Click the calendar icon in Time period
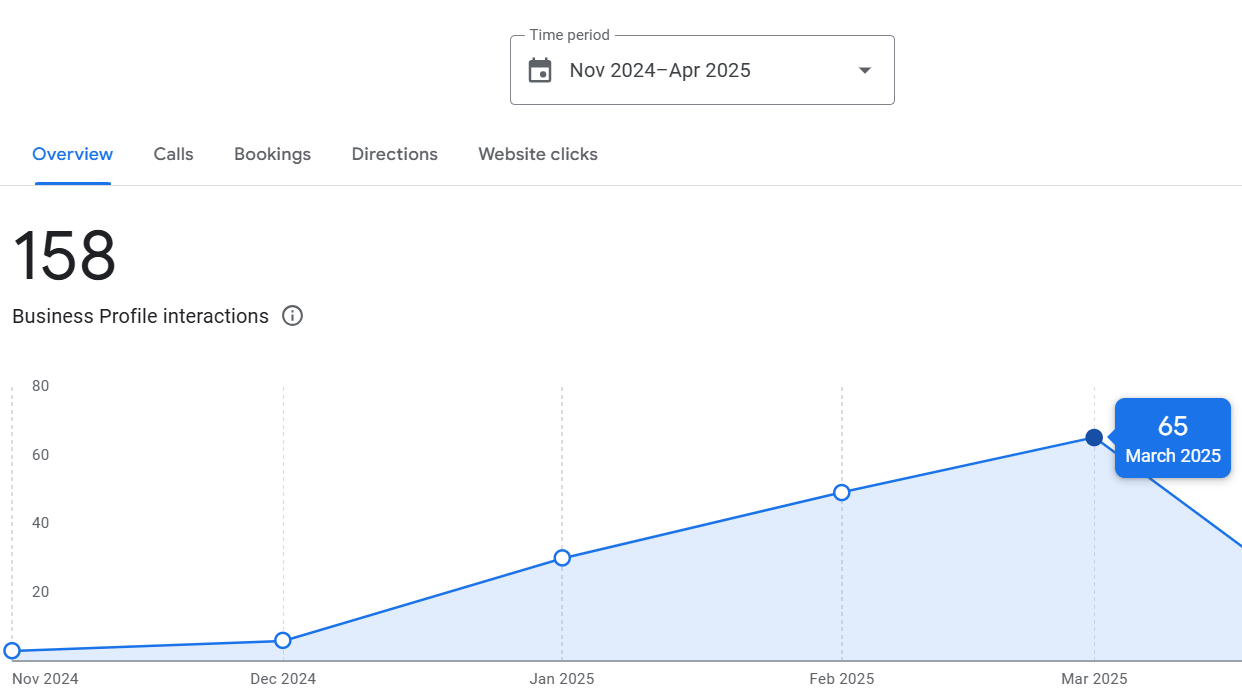 pyautogui.click(x=540, y=70)
